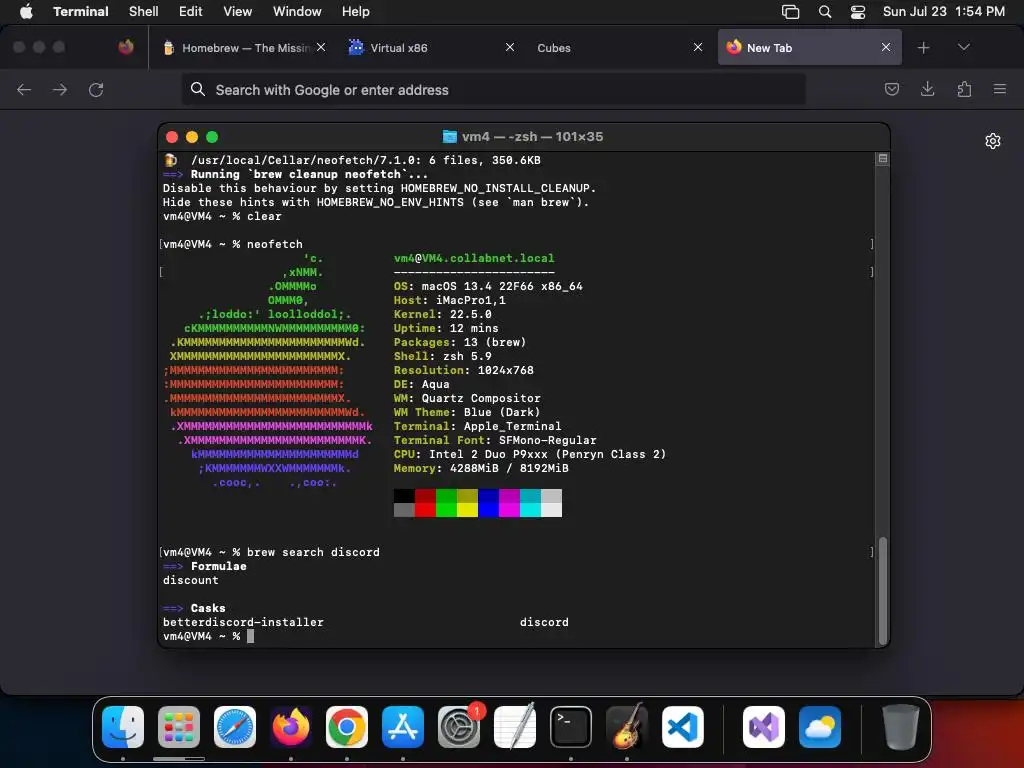
Task: Open the Window menu
Action: (x=297, y=11)
